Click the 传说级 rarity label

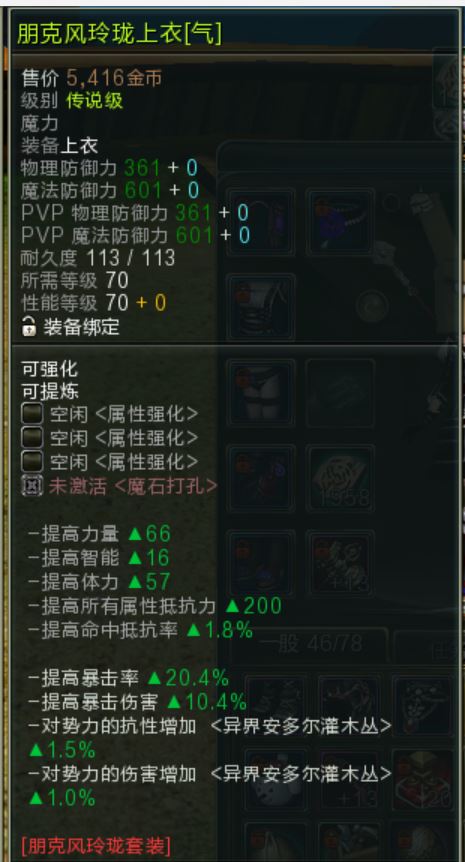95,101
